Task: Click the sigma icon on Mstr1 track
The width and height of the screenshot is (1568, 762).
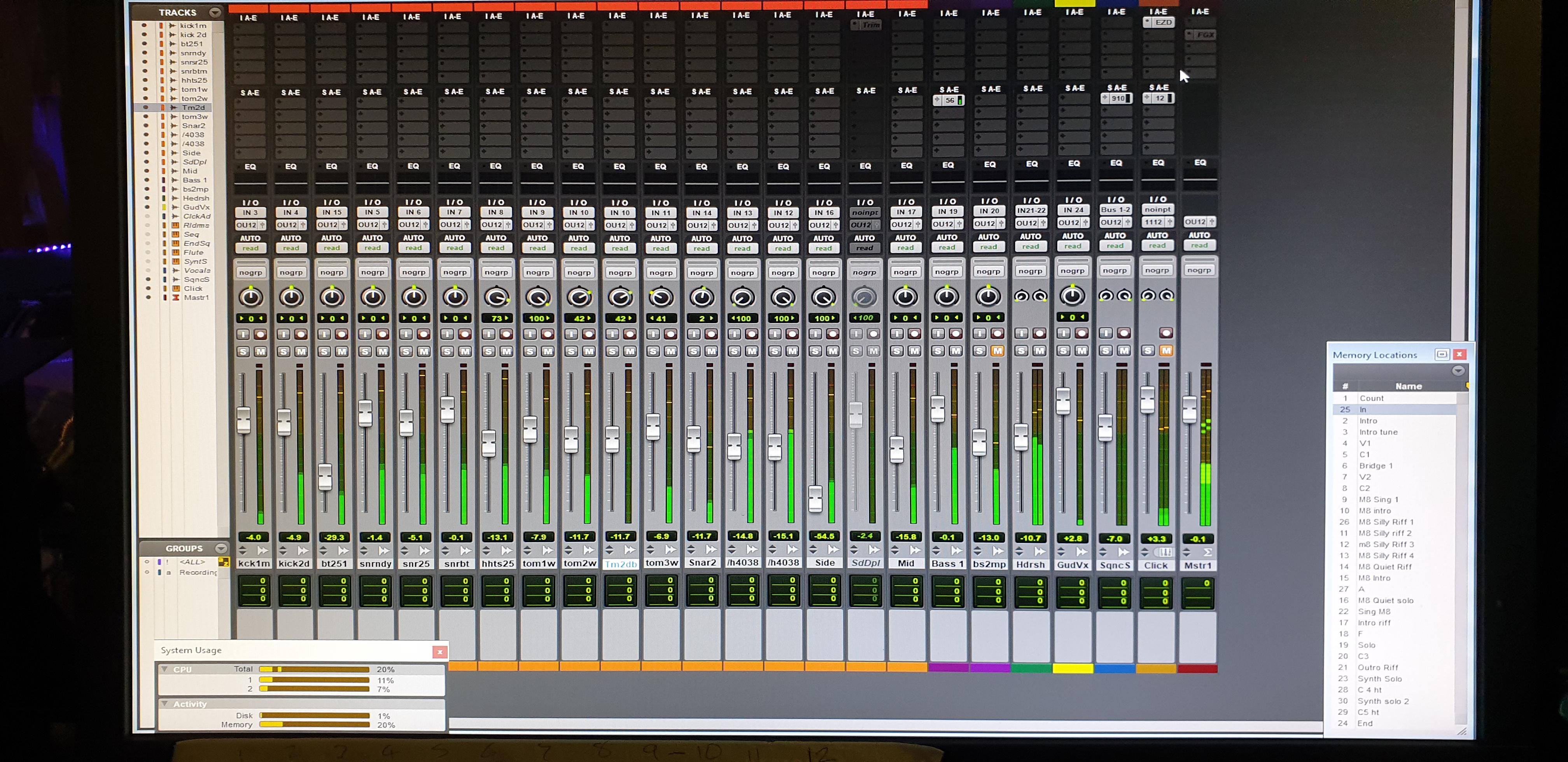Action: click(1207, 552)
